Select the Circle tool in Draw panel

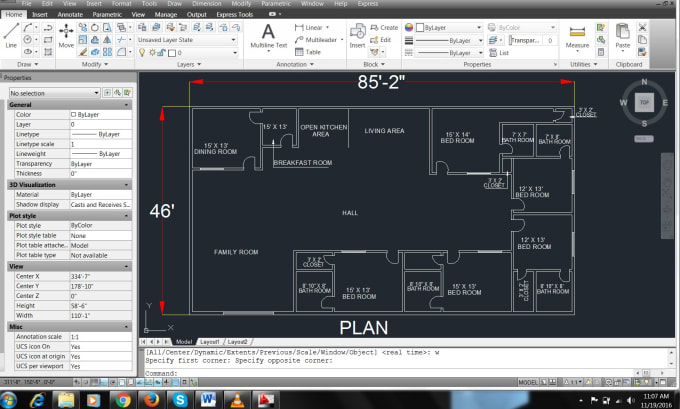28,40
